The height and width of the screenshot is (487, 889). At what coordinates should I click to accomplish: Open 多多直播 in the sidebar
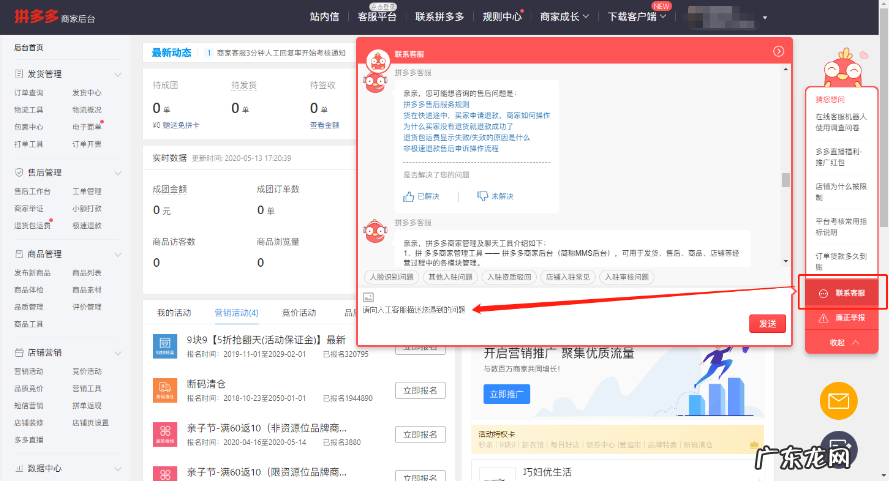click(x=29, y=439)
